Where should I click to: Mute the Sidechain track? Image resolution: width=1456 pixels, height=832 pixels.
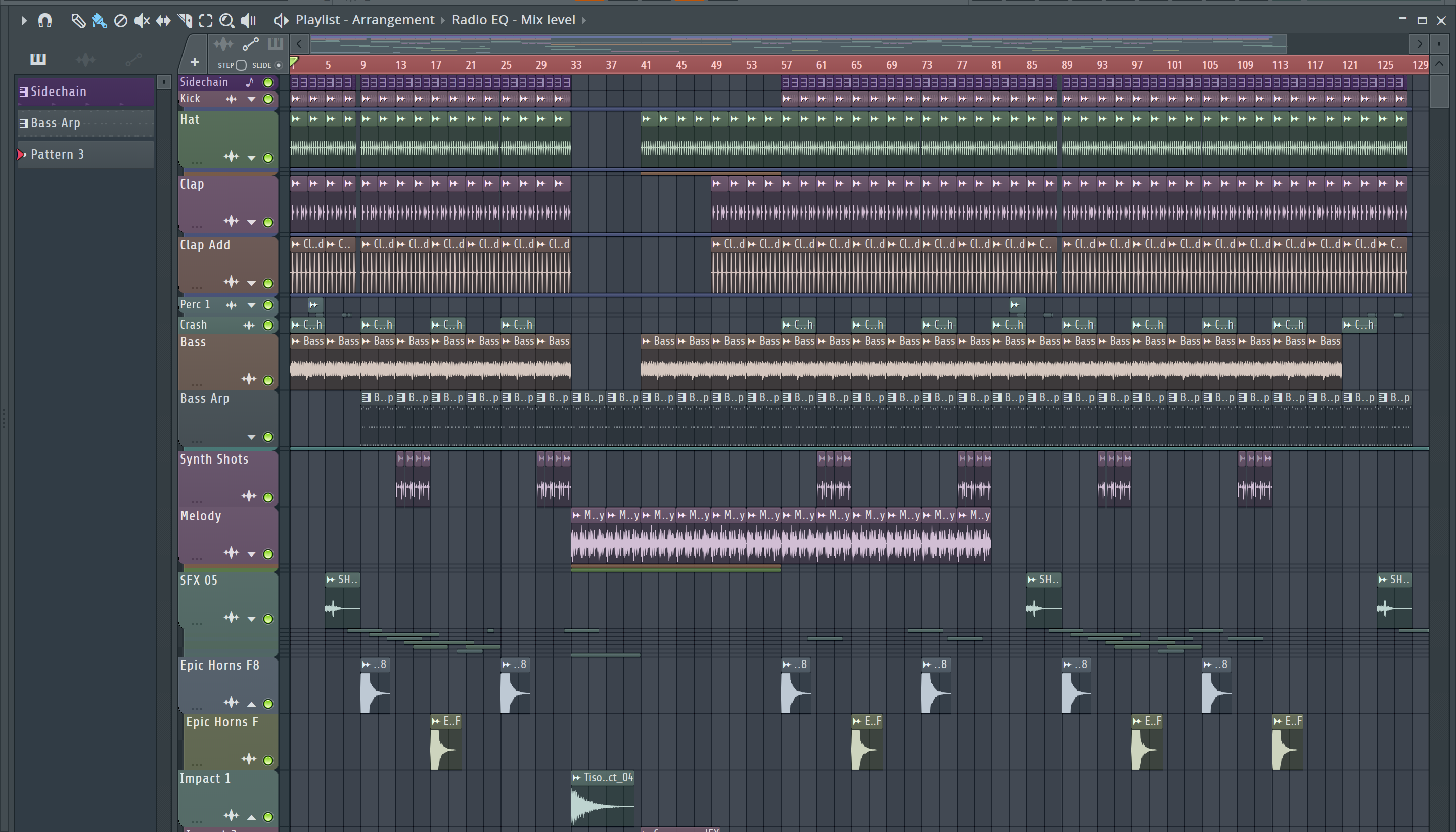click(268, 82)
